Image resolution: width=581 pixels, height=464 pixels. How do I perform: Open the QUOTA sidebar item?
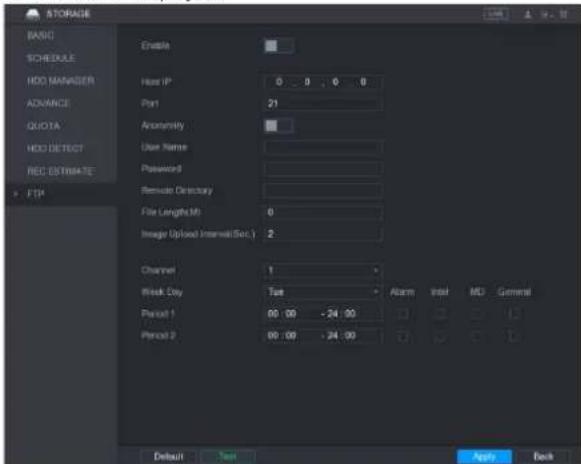coord(43,126)
